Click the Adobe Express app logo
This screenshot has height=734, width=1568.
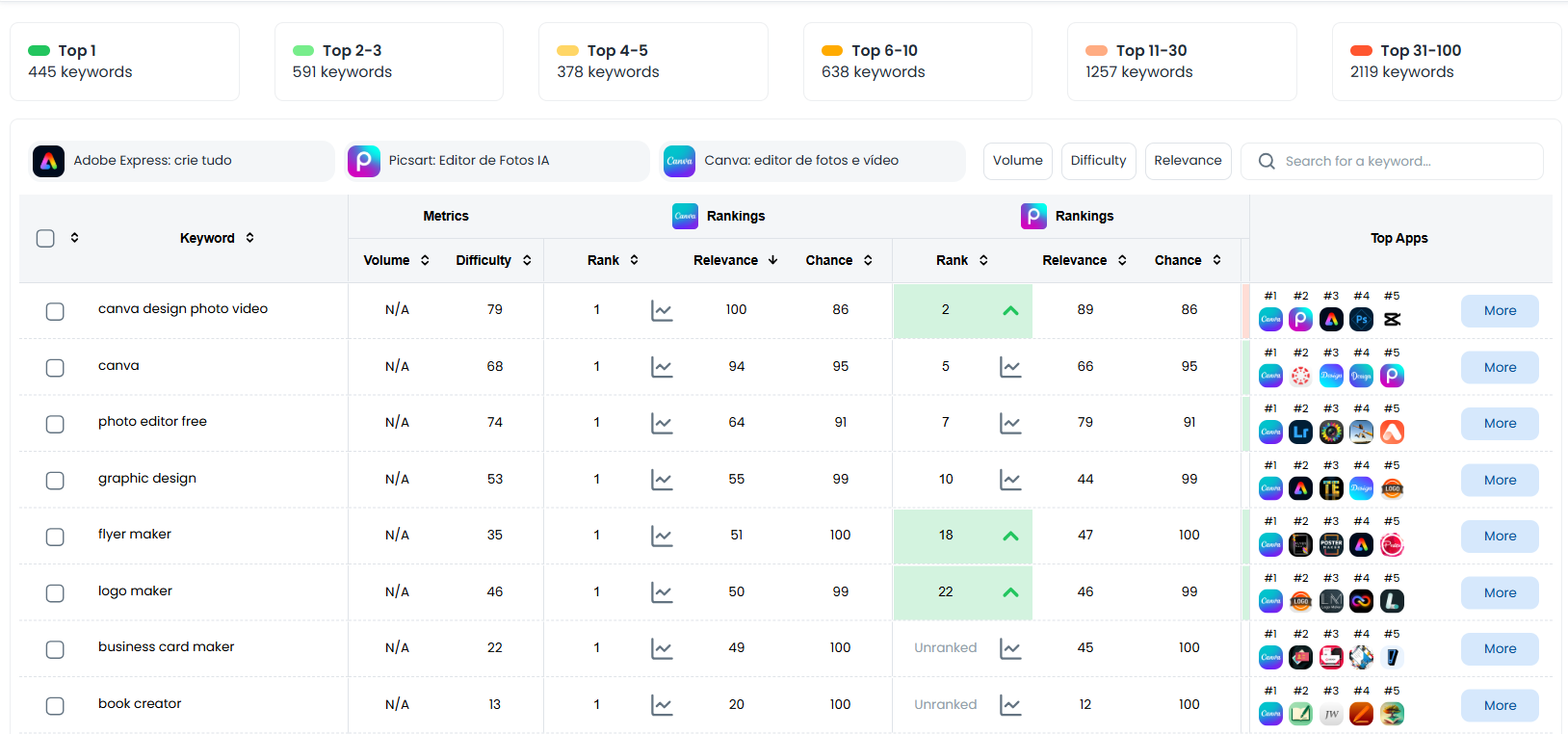click(48, 161)
